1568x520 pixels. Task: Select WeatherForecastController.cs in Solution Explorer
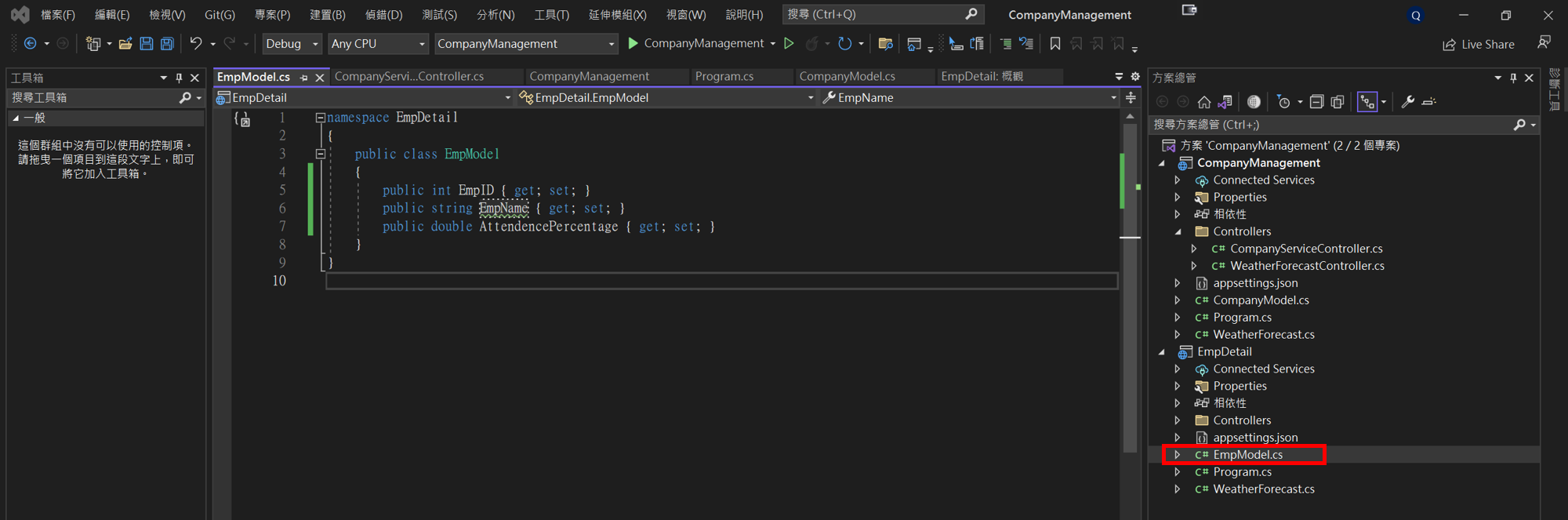pos(1307,266)
